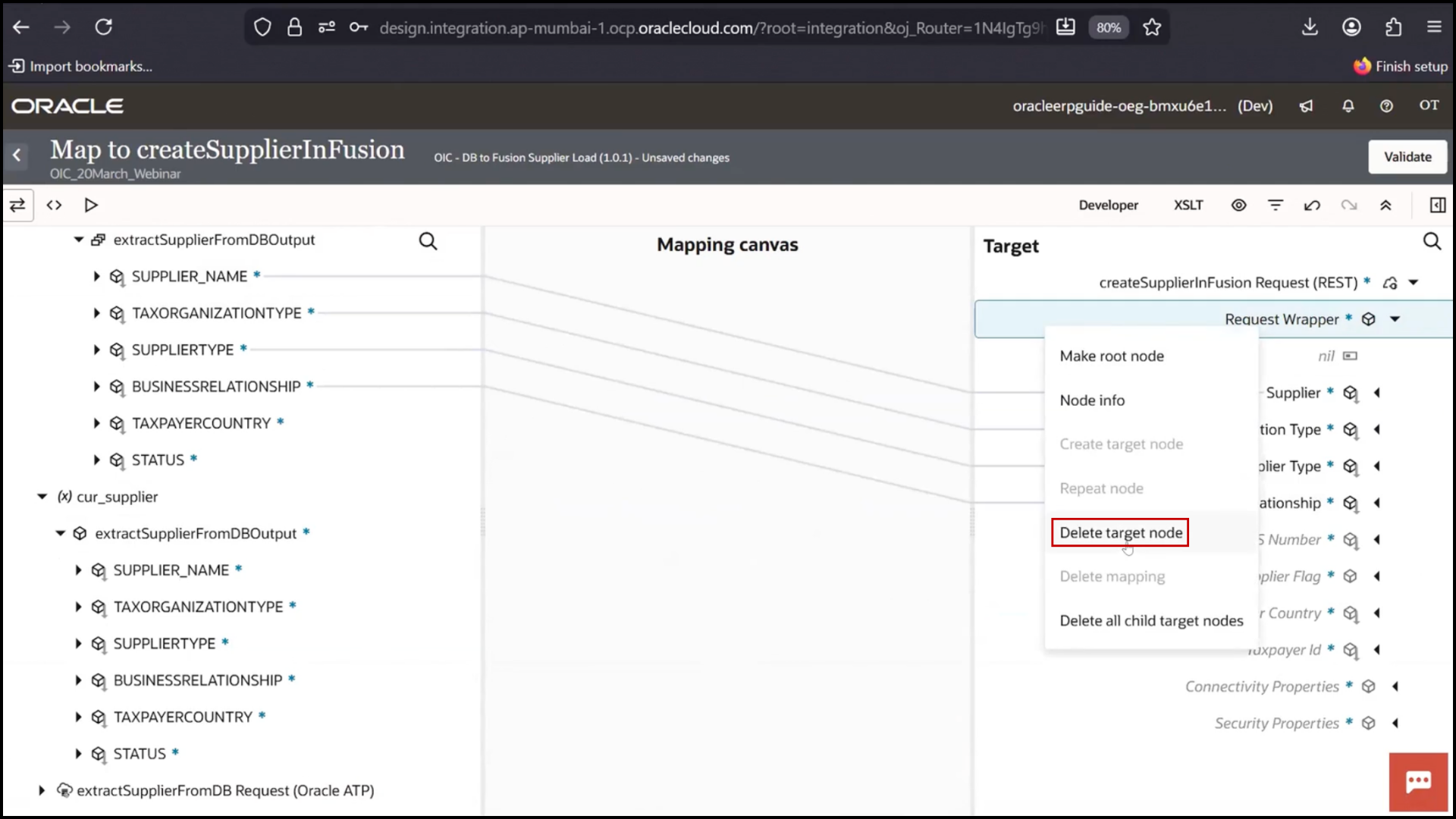Open the chat assistant button

pos(1418,782)
